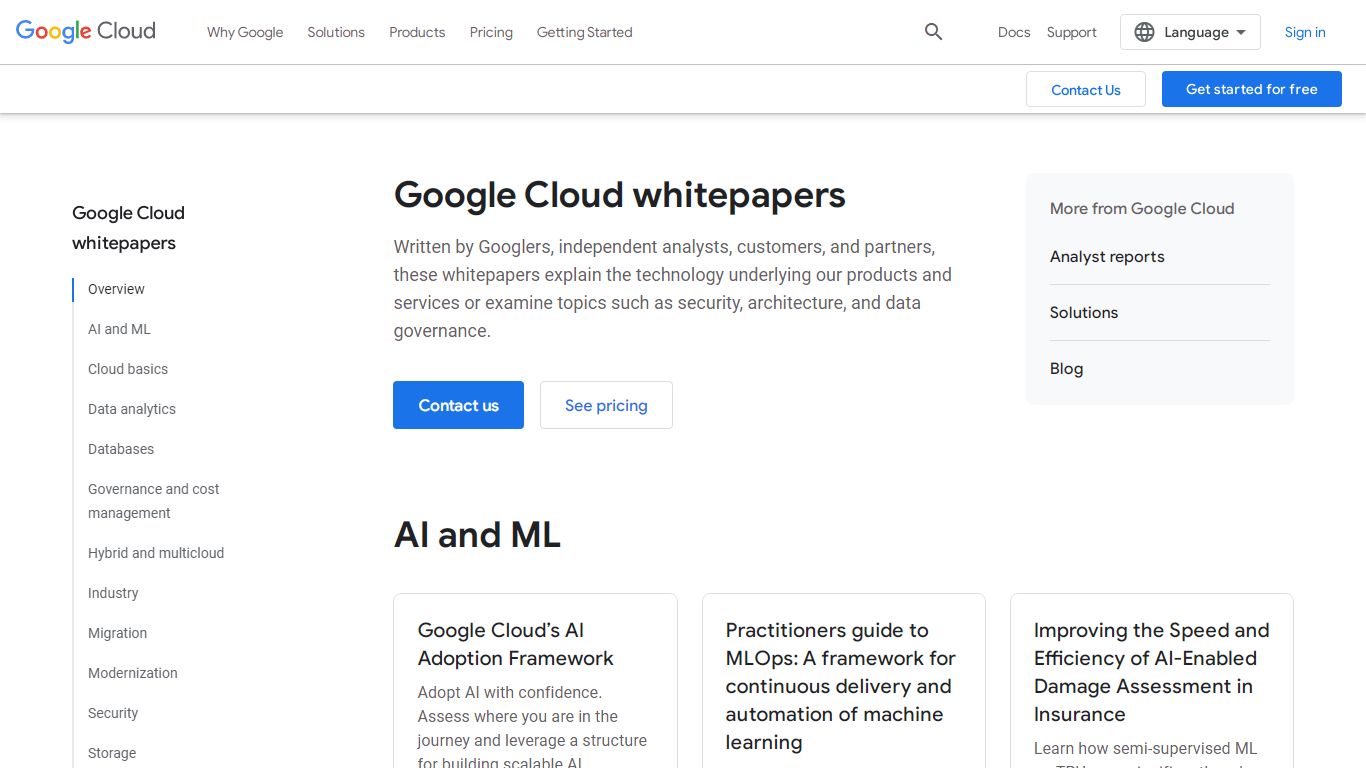
Task: Click the Google Cloud whitepapers sidebar heading
Action: coord(128,228)
